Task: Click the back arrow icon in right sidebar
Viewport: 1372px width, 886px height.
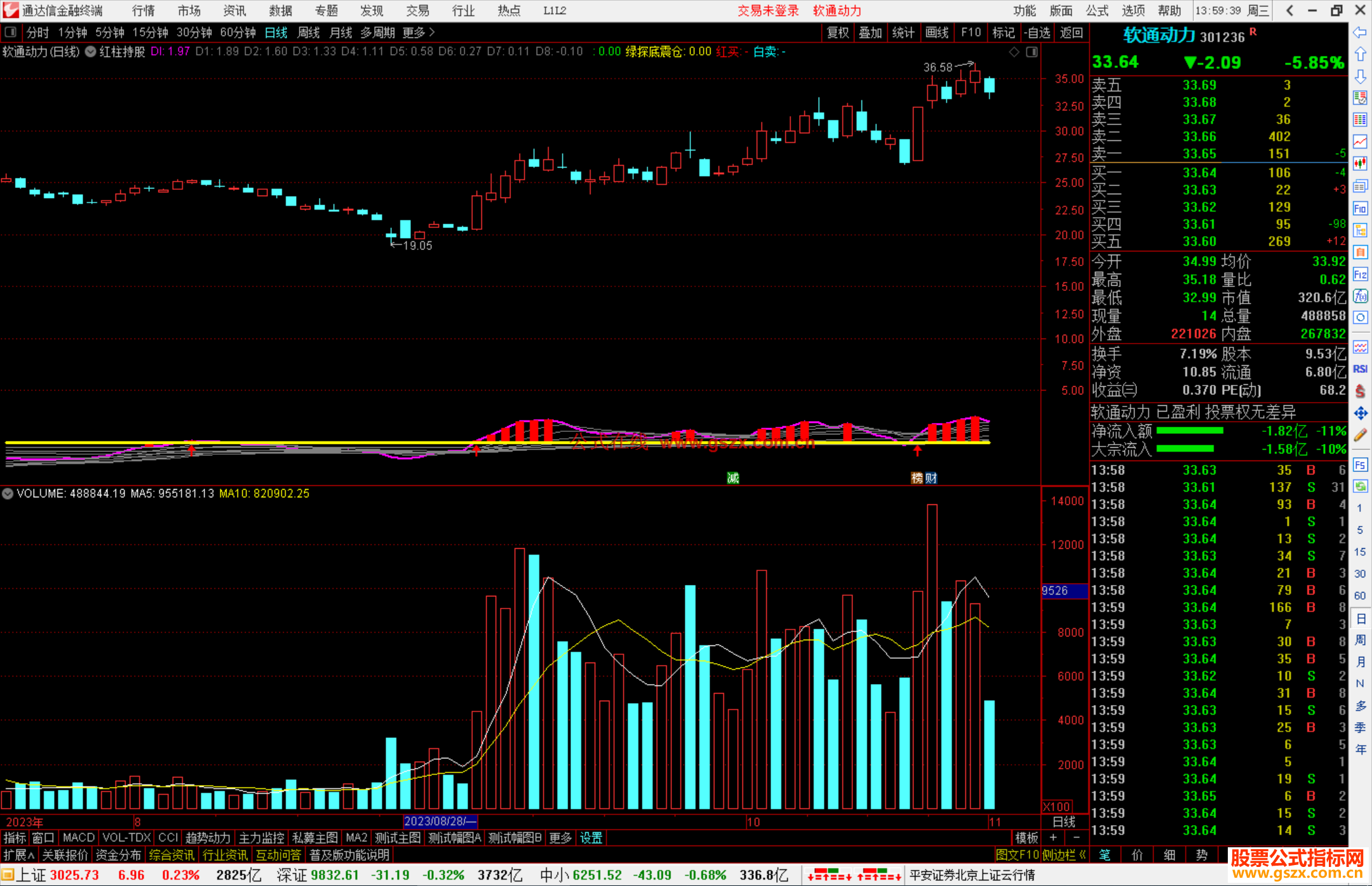Action: coord(1360,32)
